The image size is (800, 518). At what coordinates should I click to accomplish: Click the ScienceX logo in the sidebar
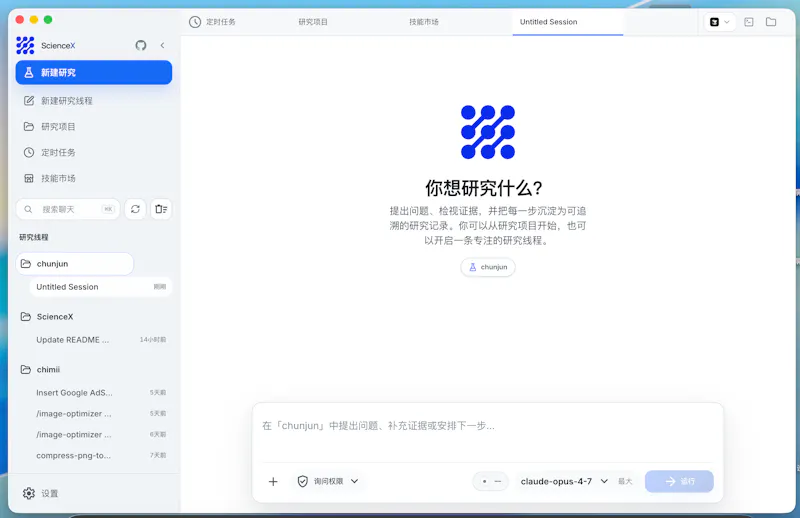25,45
